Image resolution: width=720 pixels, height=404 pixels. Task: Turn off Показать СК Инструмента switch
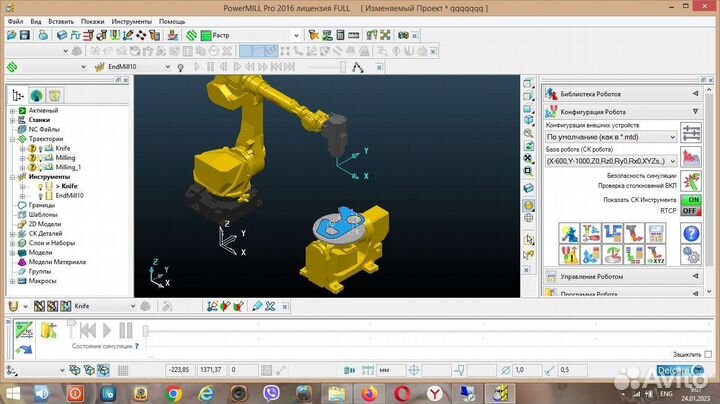691,200
